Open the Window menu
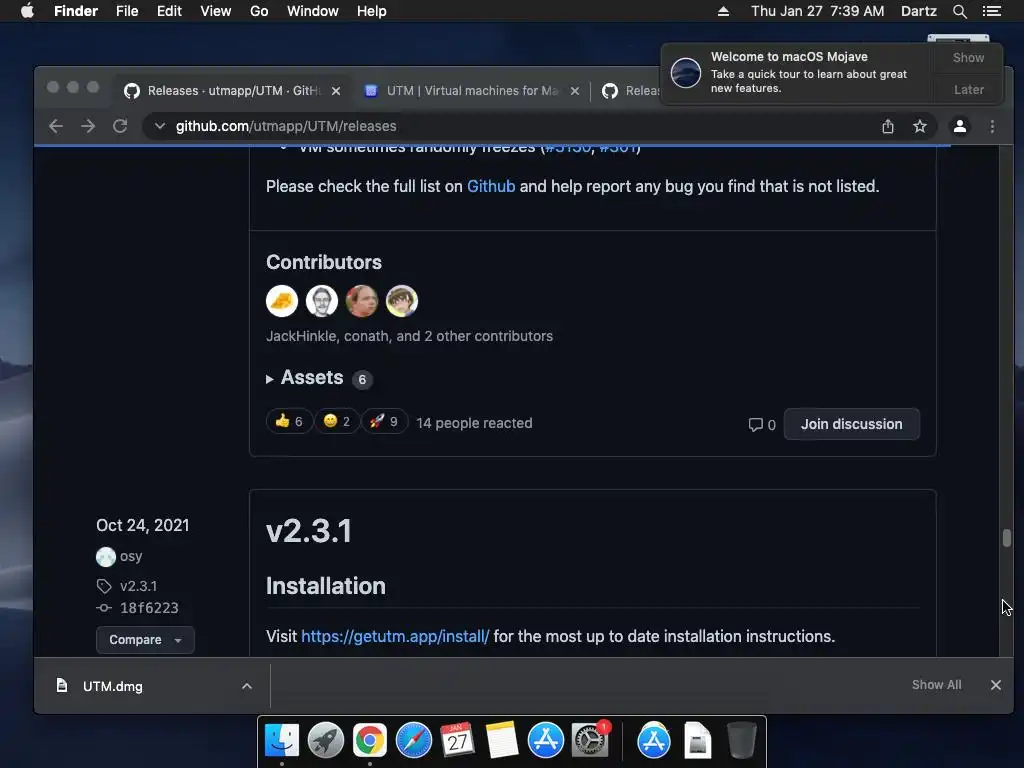 313,11
